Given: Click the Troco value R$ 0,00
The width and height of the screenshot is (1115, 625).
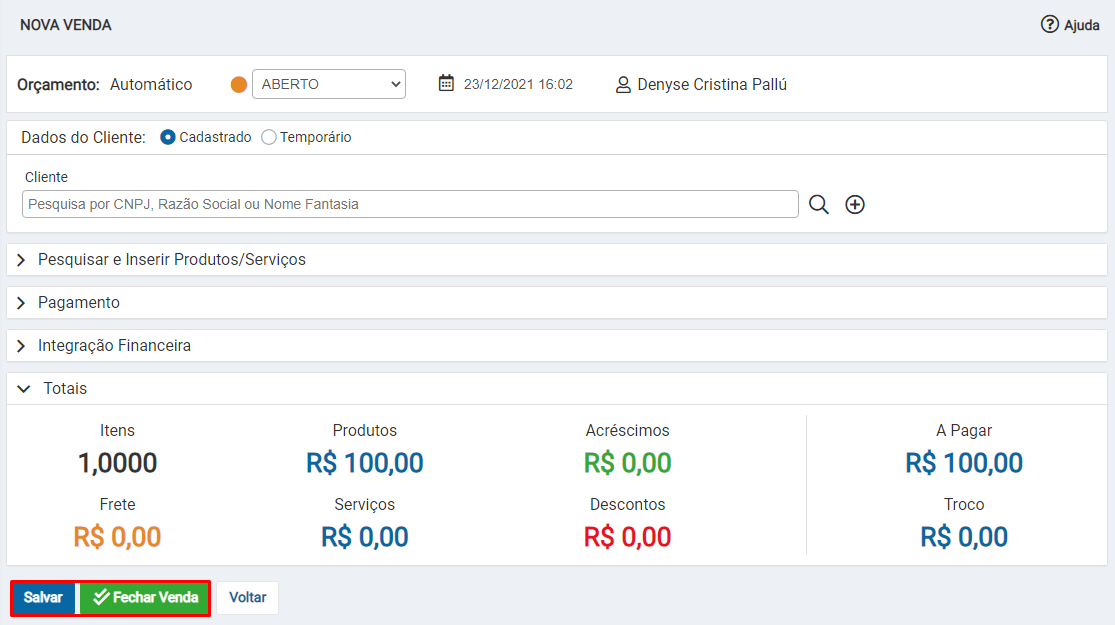Looking at the screenshot, I should (x=964, y=537).
